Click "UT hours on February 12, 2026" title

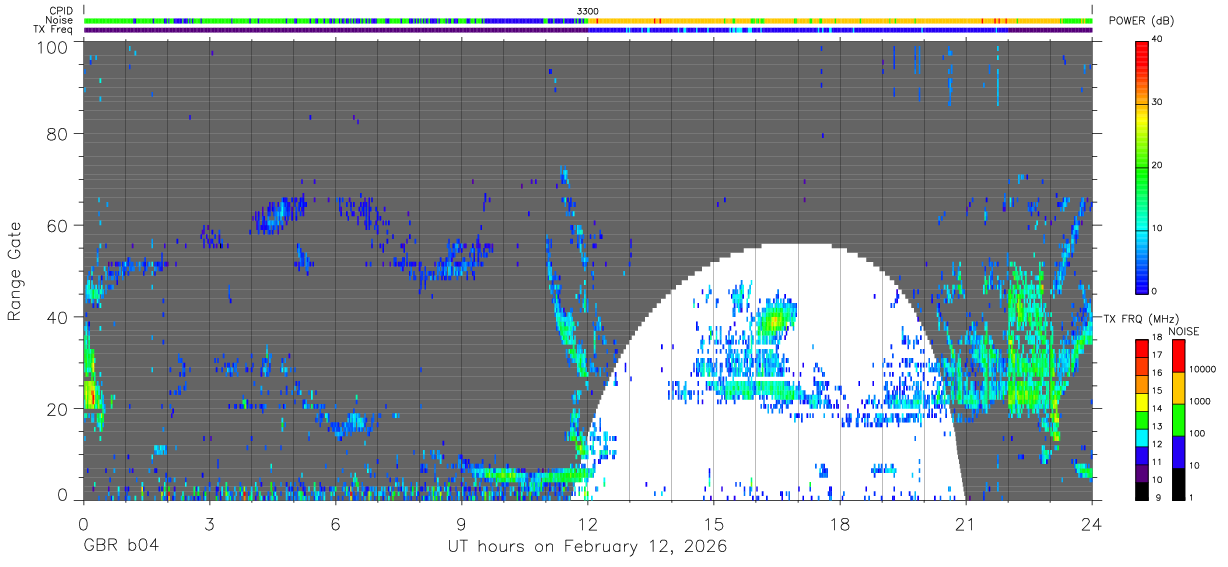(x=587, y=548)
